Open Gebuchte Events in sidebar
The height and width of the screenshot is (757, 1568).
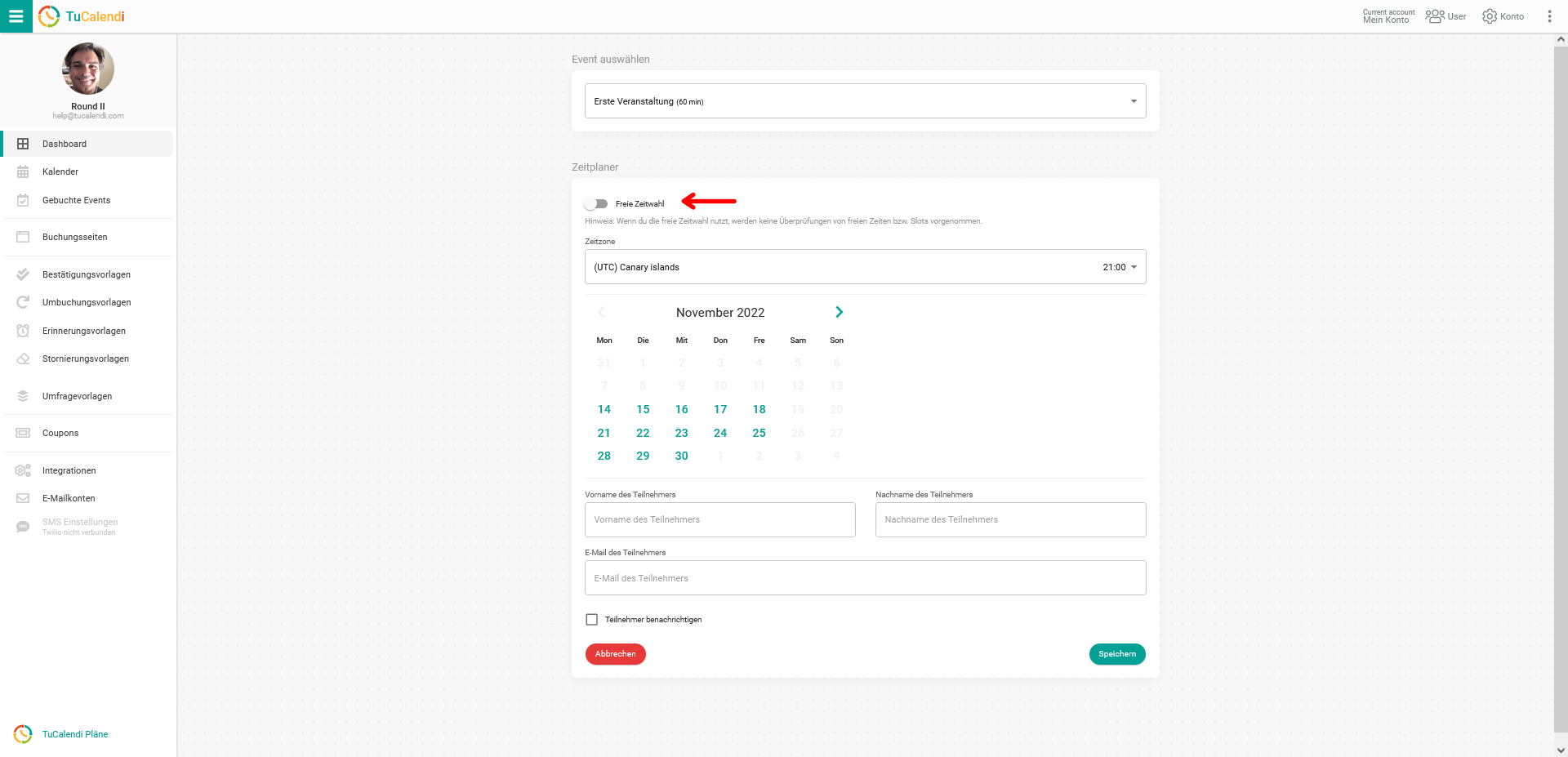tap(88, 200)
